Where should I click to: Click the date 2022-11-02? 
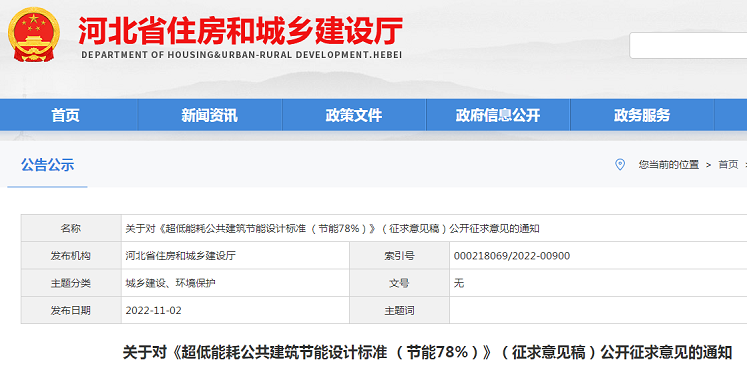click(x=153, y=311)
